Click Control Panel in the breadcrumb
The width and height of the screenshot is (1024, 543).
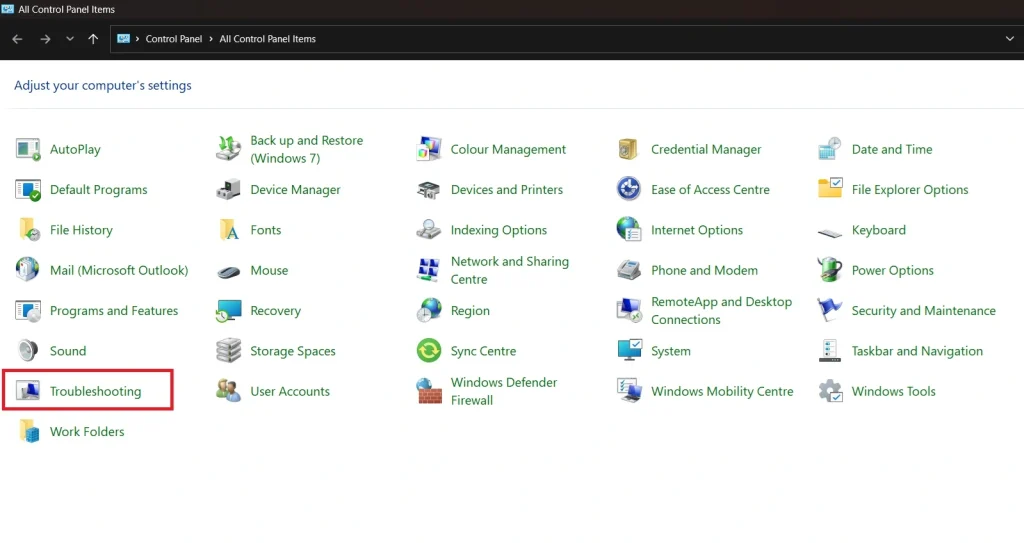coord(174,39)
